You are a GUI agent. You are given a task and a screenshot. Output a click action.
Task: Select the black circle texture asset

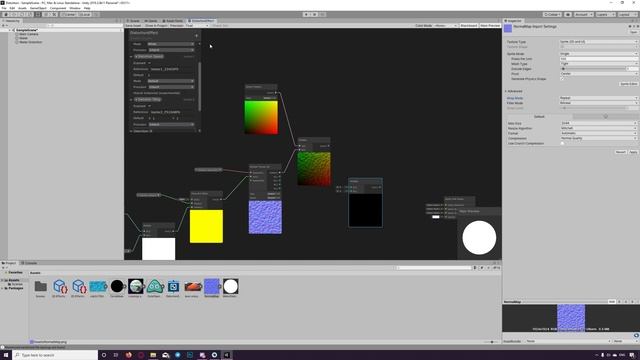[117, 288]
